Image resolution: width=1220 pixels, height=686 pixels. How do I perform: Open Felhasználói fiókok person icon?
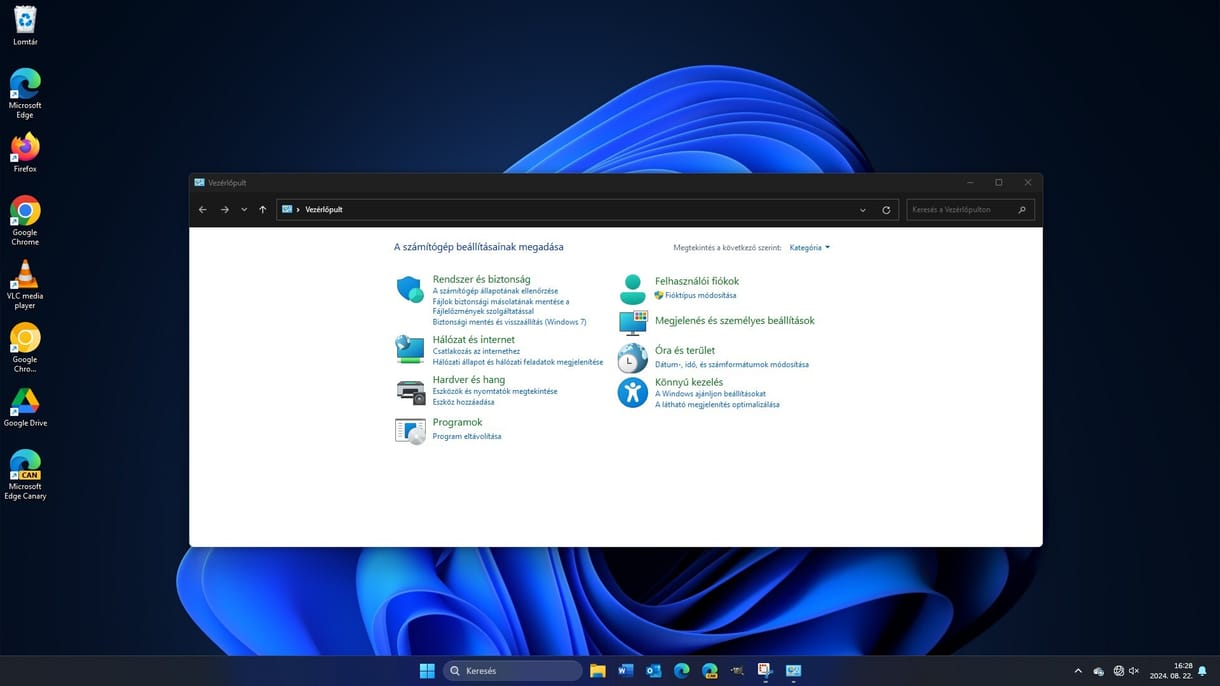click(x=632, y=289)
